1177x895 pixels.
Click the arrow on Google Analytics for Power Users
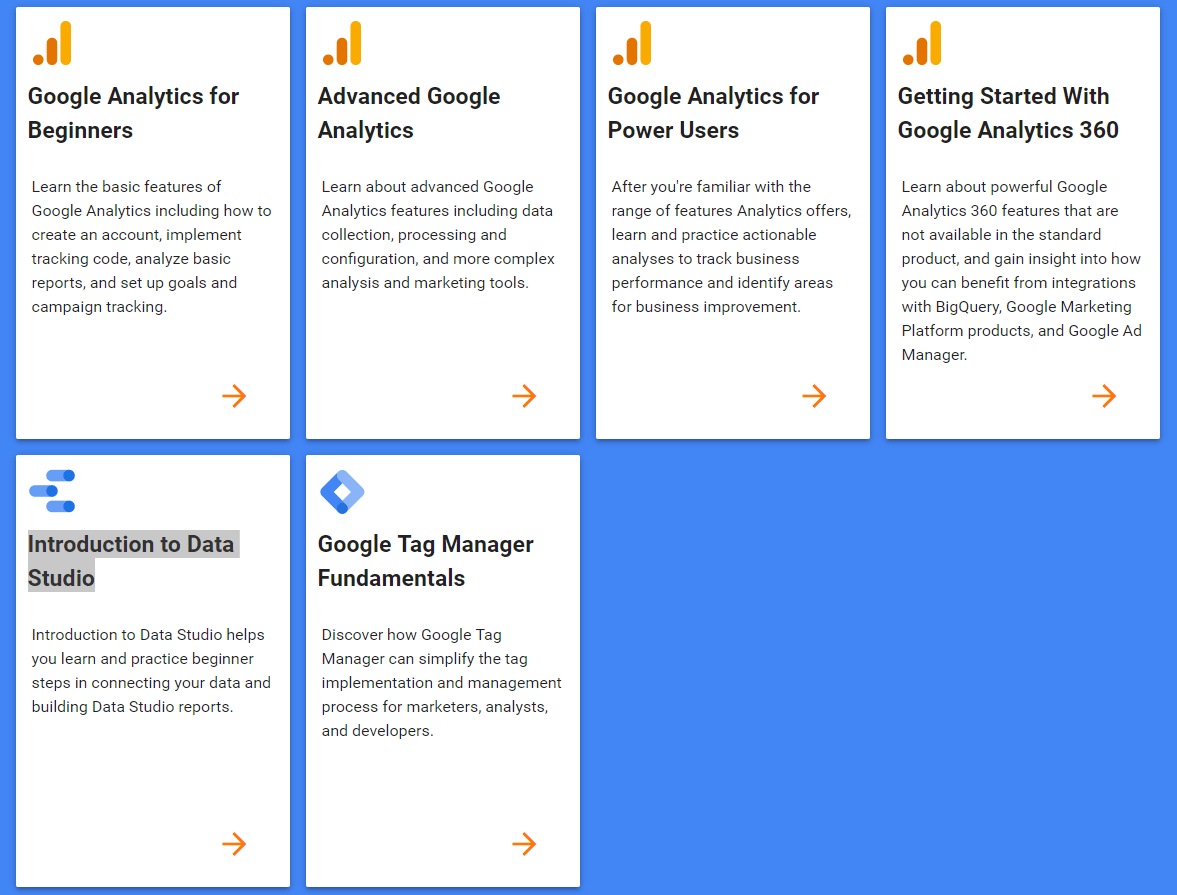pos(814,396)
